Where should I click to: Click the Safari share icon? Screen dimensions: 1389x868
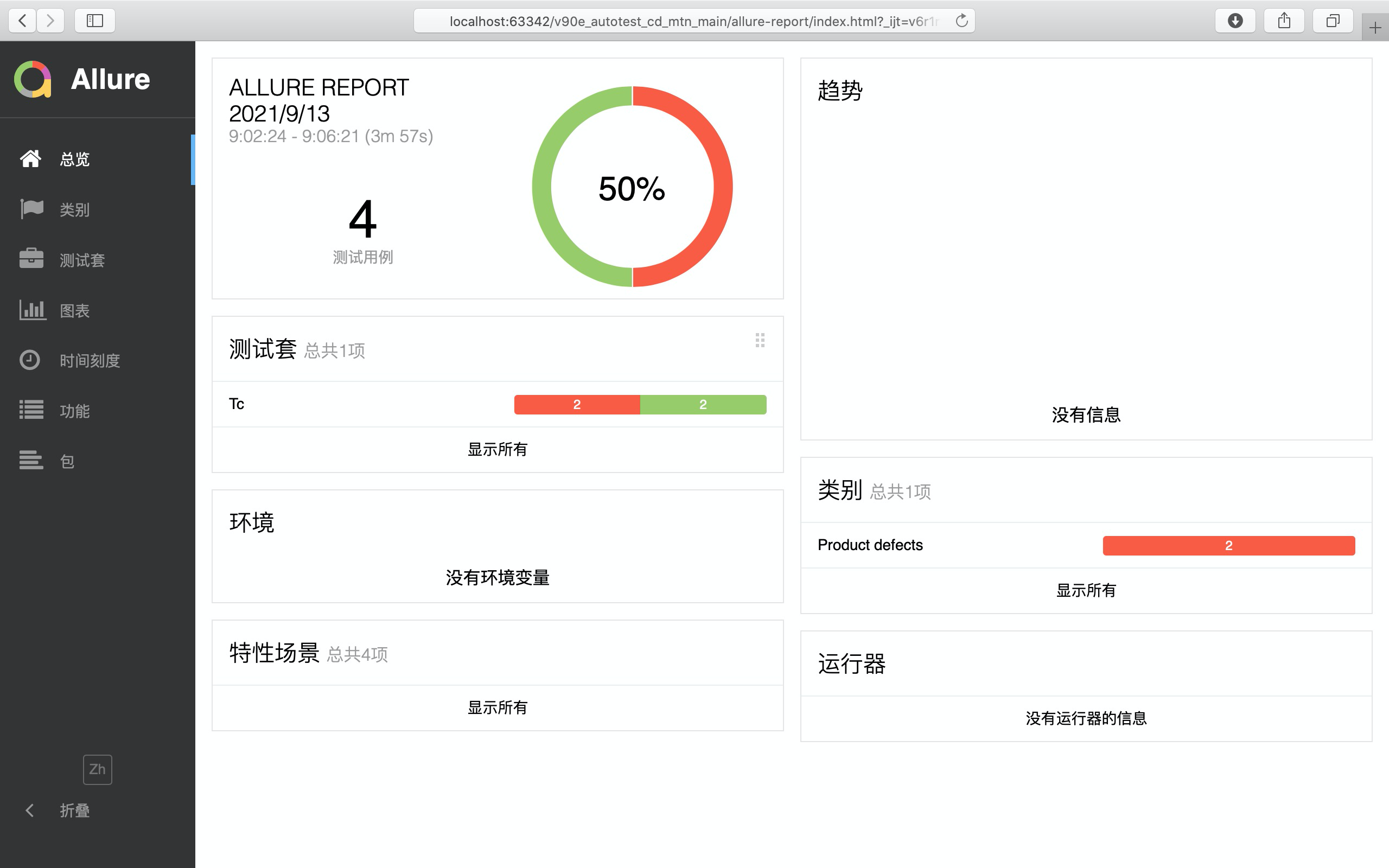[x=1284, y=21]
